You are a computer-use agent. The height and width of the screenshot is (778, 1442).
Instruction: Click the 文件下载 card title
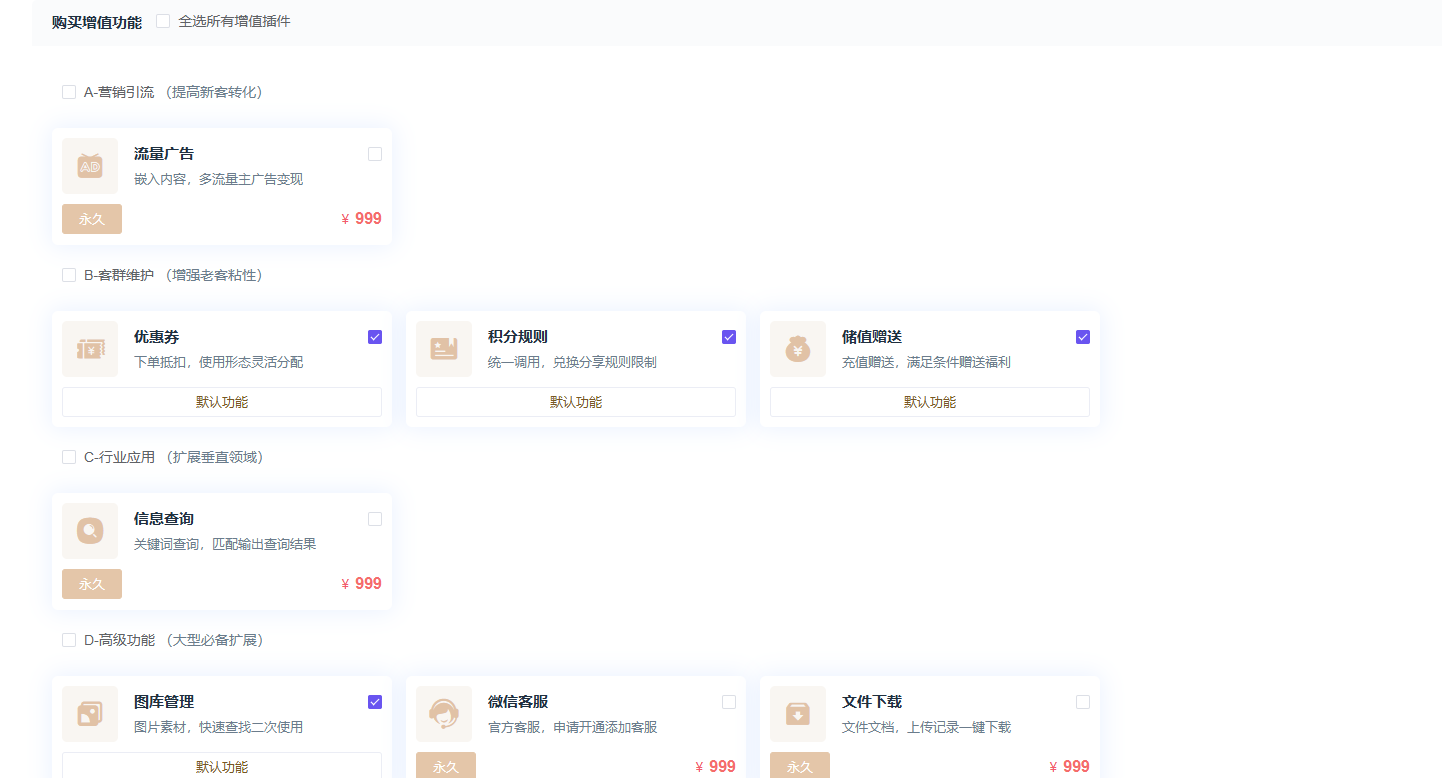872,702
